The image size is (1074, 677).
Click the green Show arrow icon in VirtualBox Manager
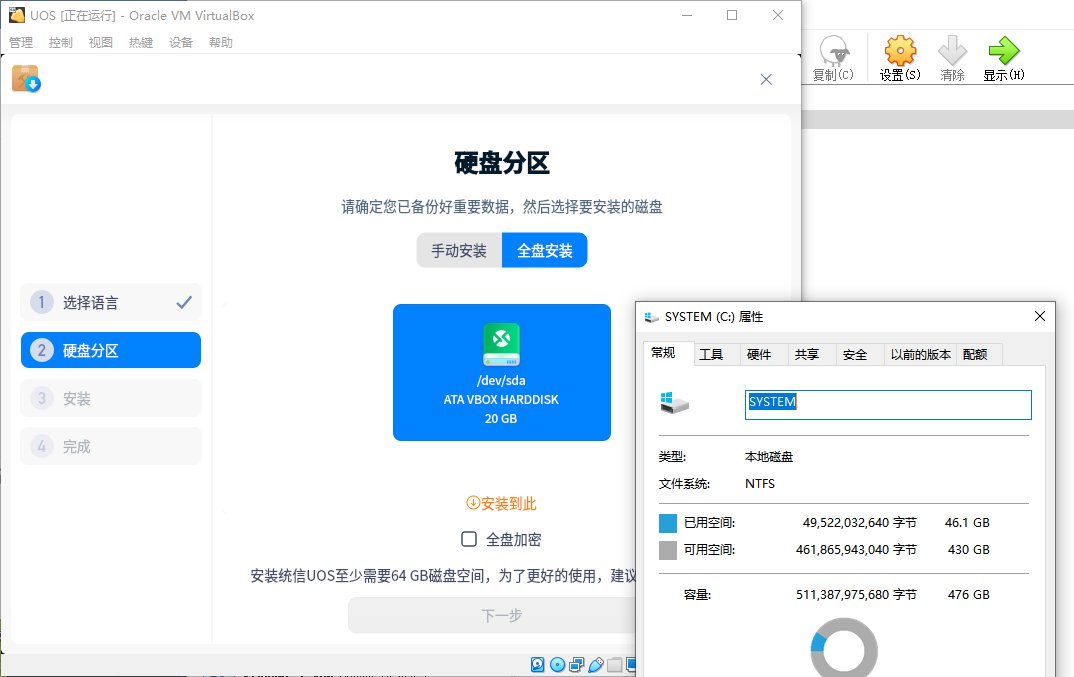pyautogui.click(x=1003, y=50)
